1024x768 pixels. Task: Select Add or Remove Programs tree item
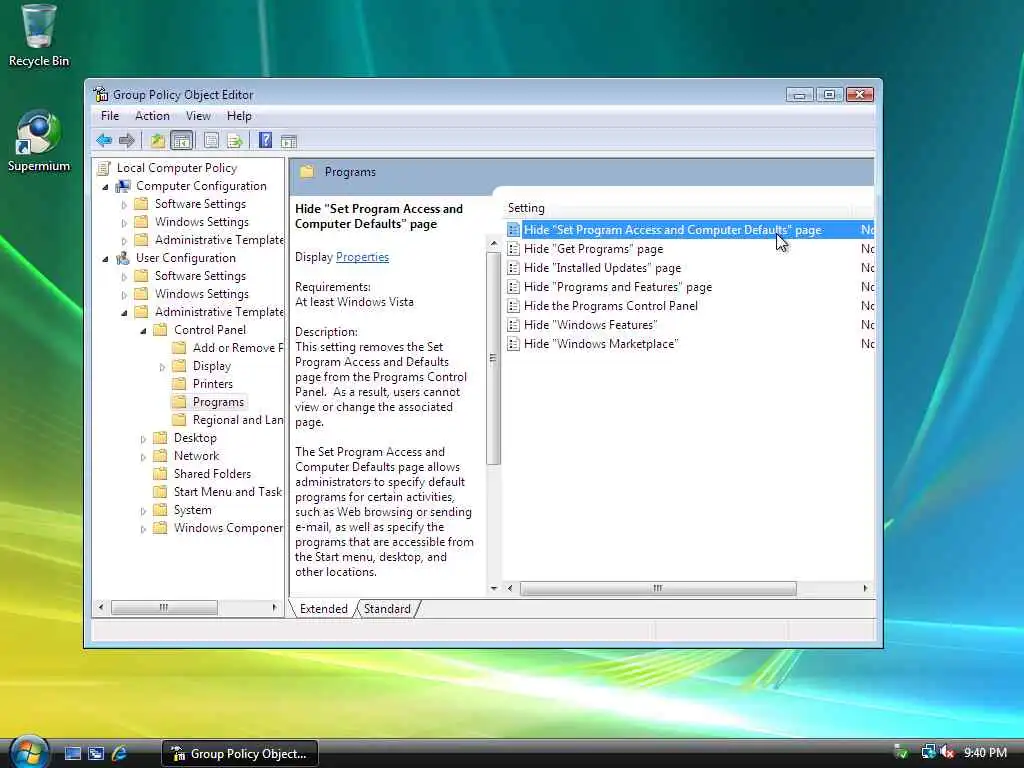pos(238,347)
